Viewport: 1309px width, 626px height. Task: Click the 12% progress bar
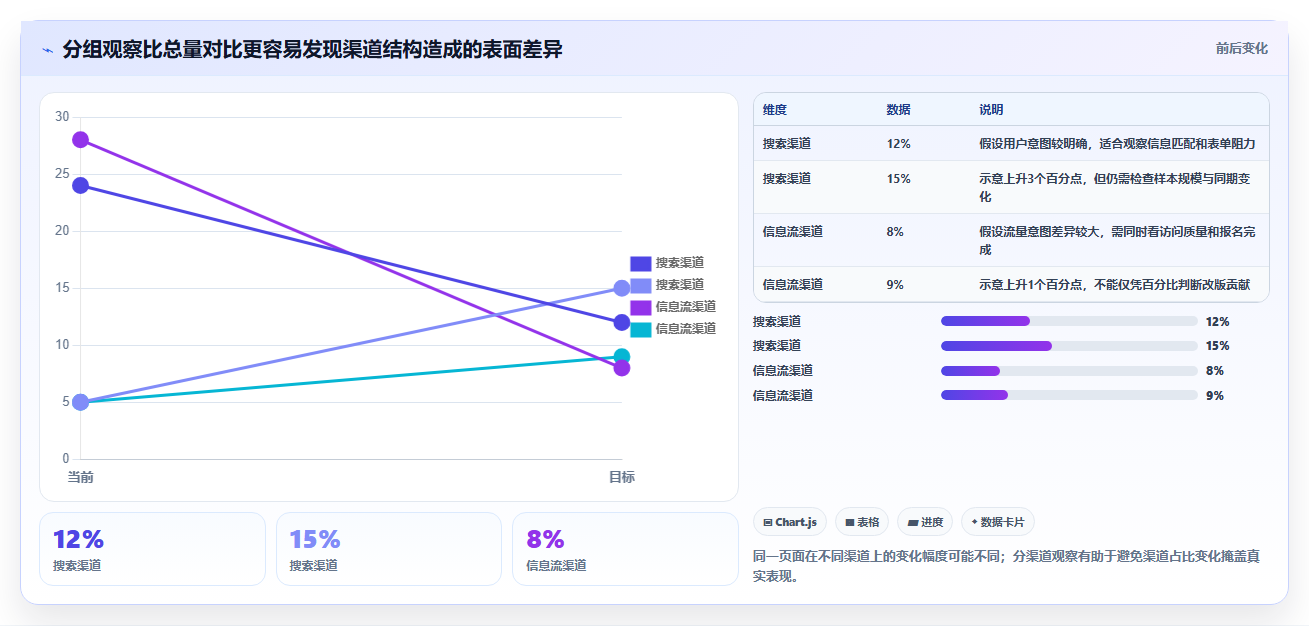pos(1069,321)
